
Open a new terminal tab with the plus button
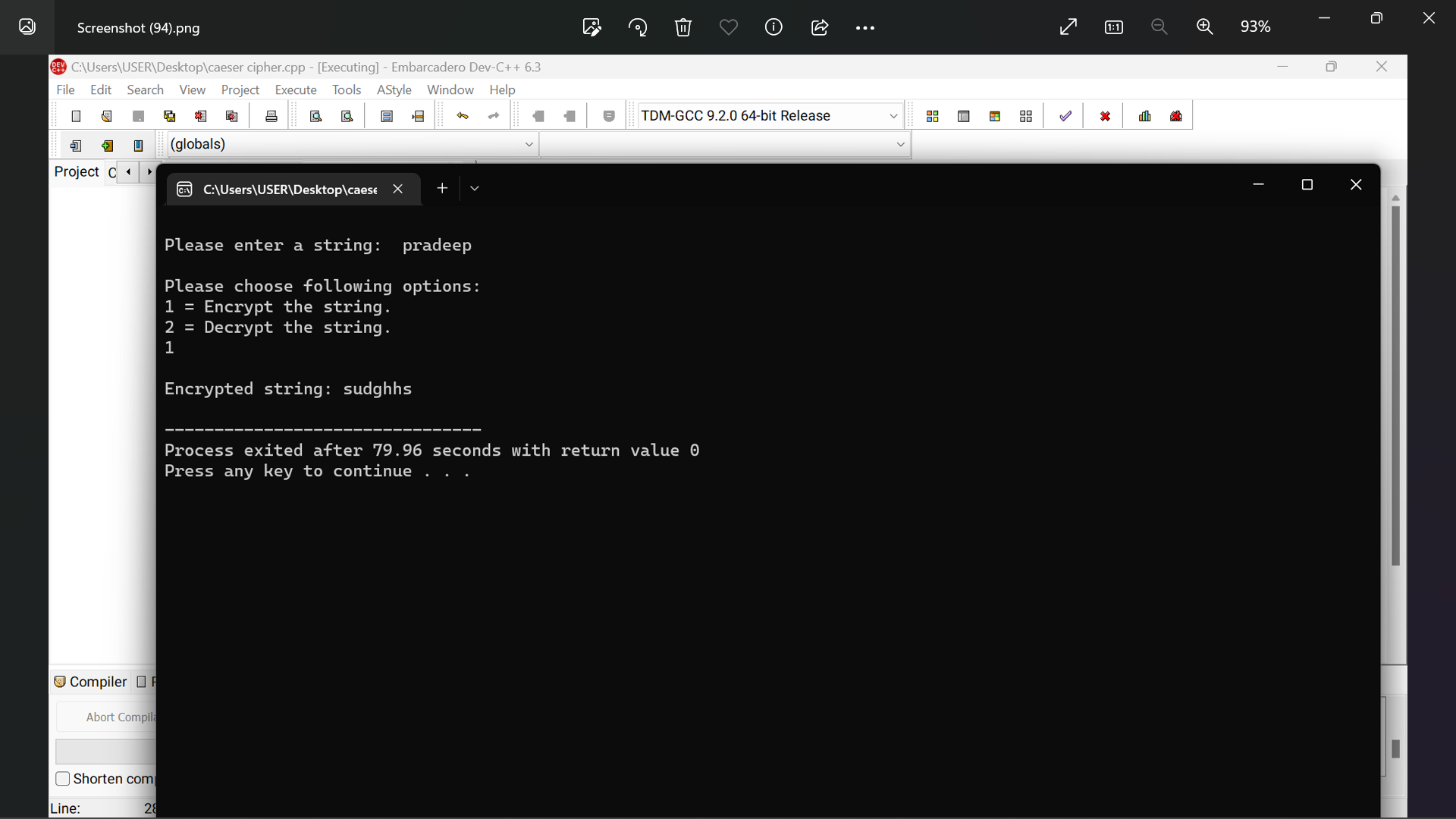click(x=442, y=188)
